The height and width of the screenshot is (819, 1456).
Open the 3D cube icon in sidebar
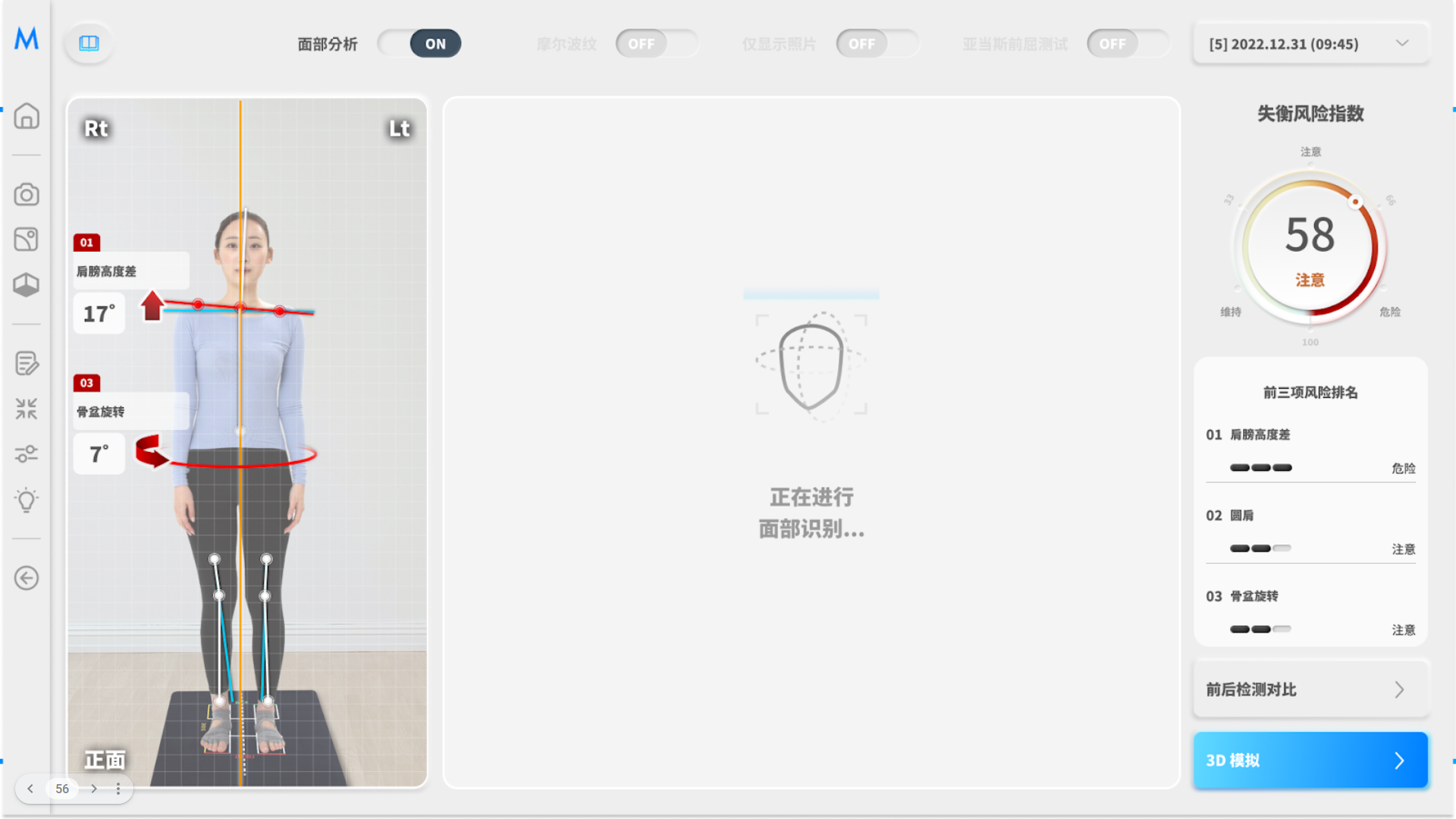point(27,285)
